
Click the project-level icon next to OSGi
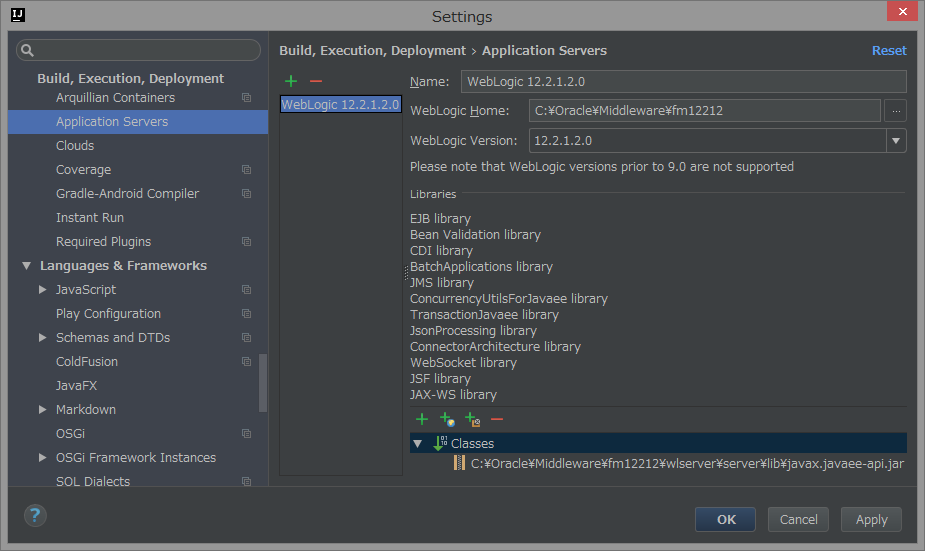point(247,433)
